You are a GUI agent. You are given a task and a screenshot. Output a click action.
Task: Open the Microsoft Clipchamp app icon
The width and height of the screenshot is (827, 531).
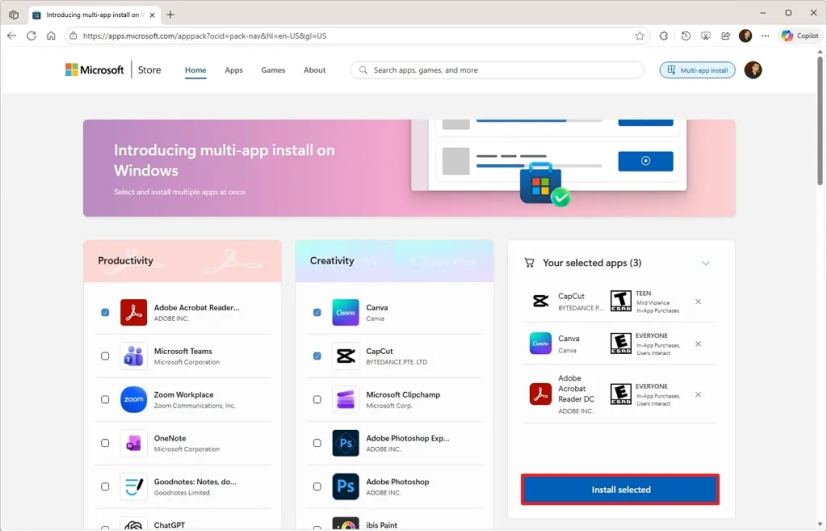345,399
